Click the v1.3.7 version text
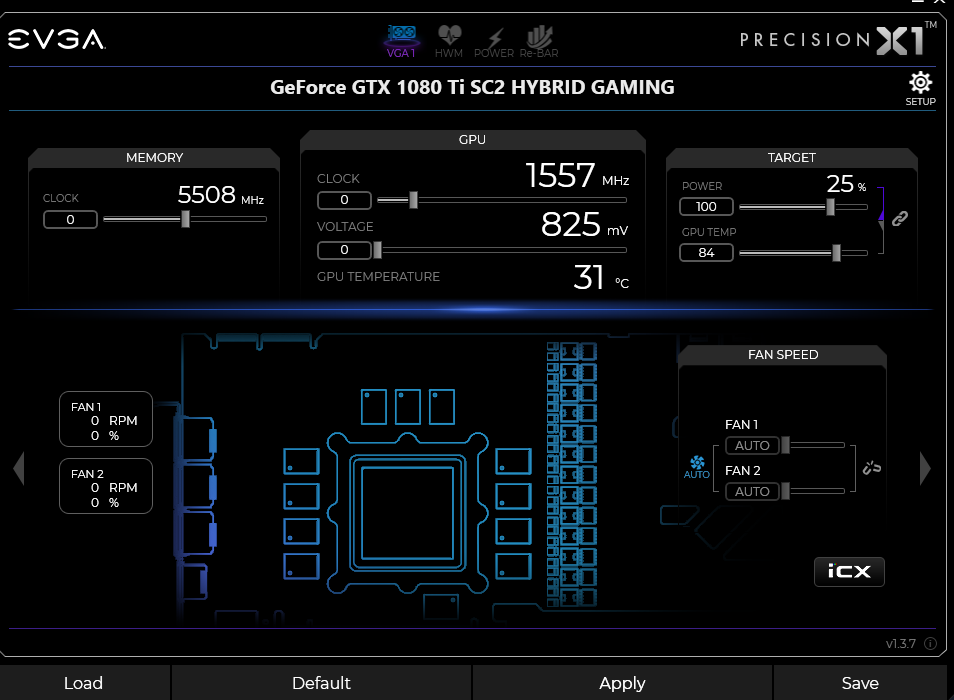 (x=900, y=643)
